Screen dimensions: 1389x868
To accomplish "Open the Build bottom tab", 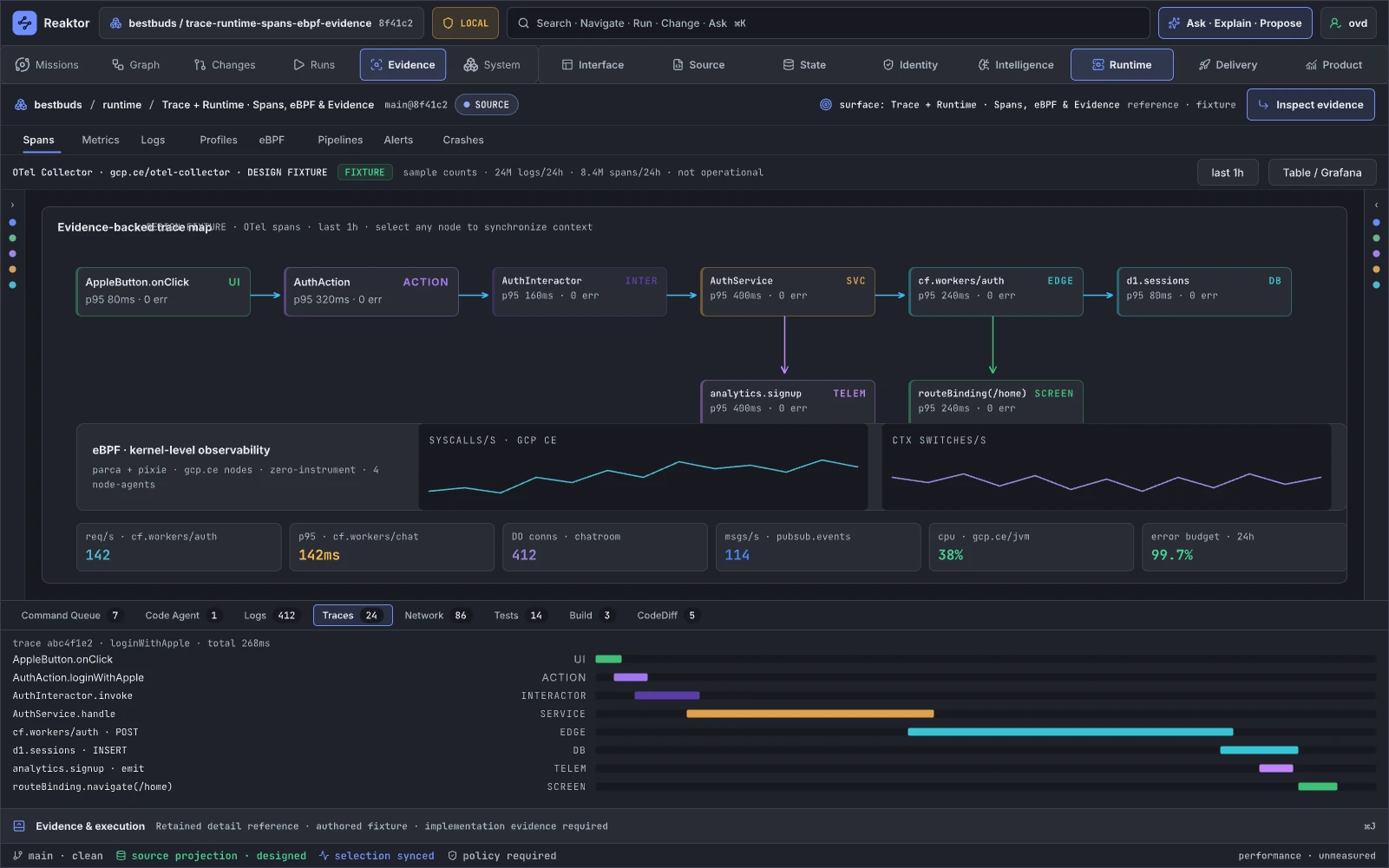I will pos(591,616).
